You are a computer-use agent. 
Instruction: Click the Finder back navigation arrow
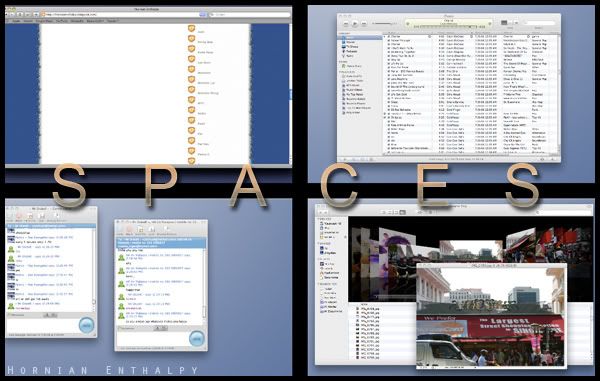coord(321,212)
